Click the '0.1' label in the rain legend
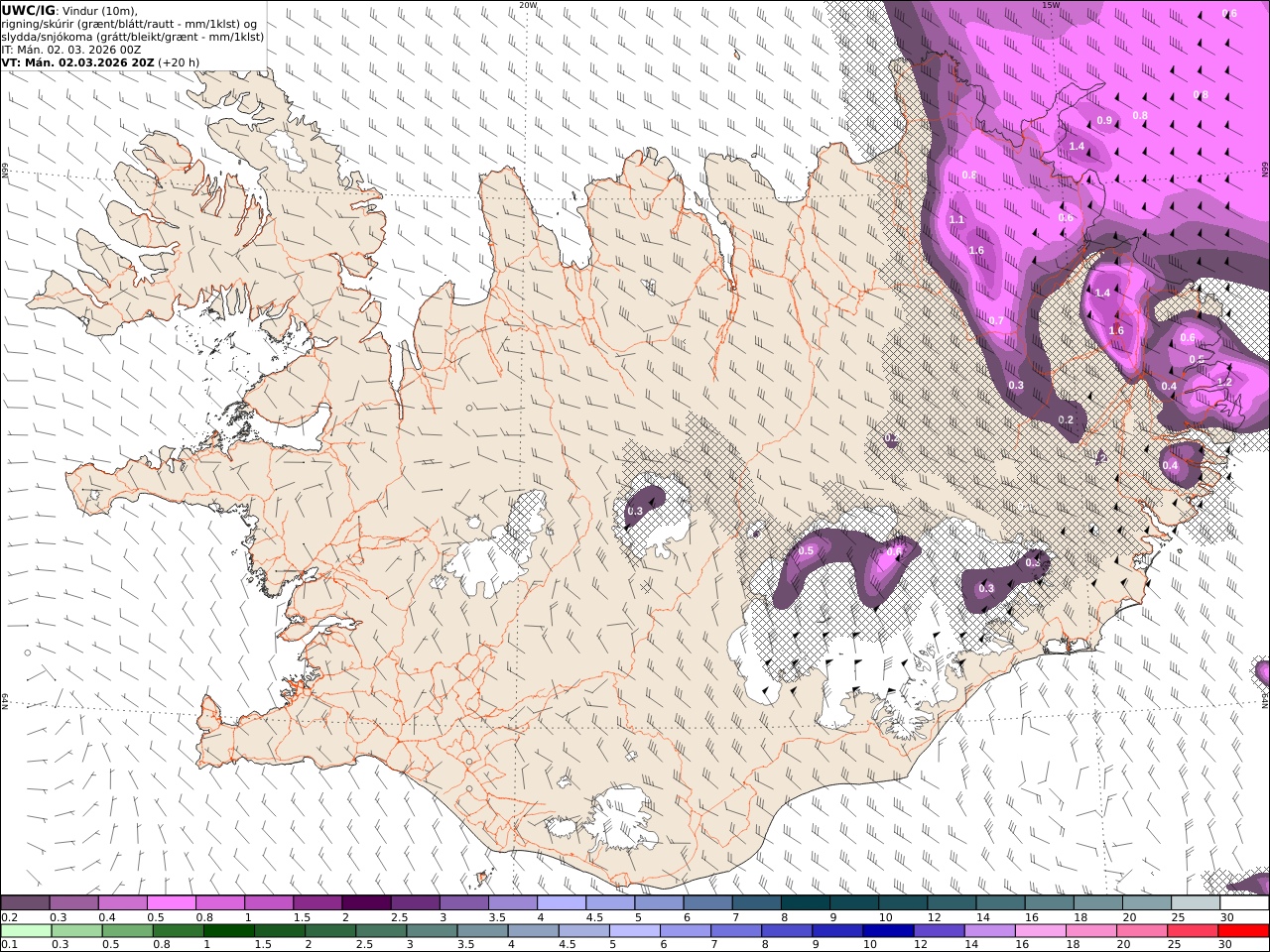Viewport: 1270px width, 952px height. coord(8,945)
